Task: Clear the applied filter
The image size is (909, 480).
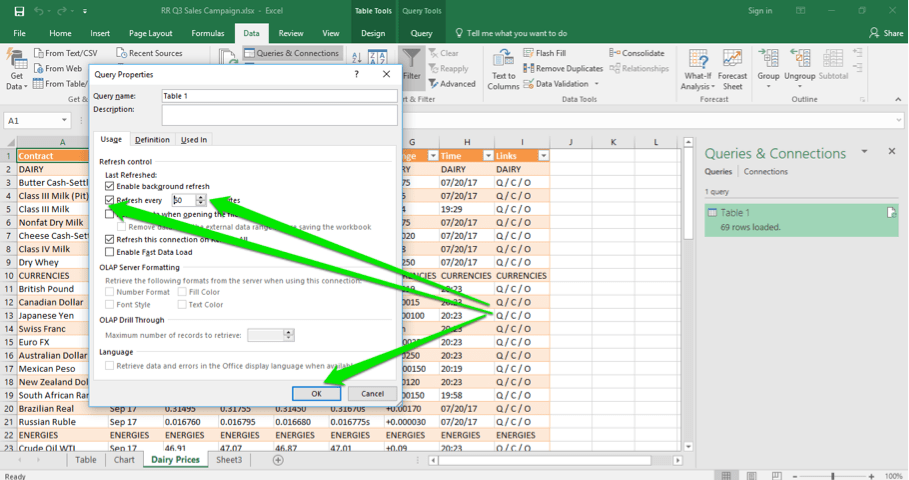Action: [x=443, y=53]
